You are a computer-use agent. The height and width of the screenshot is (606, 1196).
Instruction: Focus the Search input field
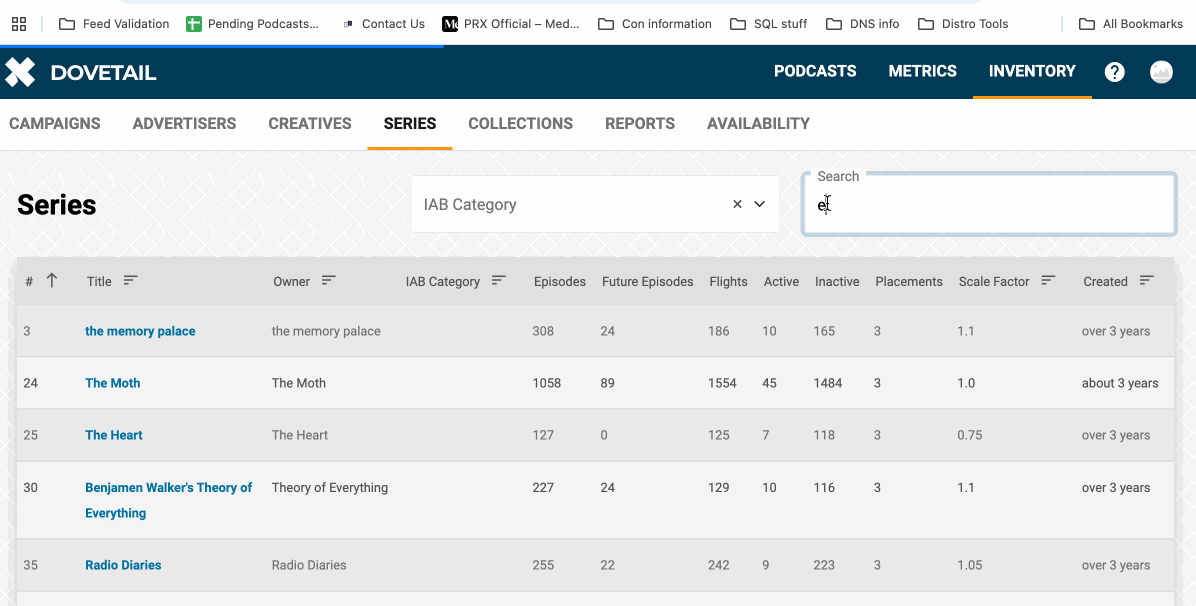coord(989,205)
